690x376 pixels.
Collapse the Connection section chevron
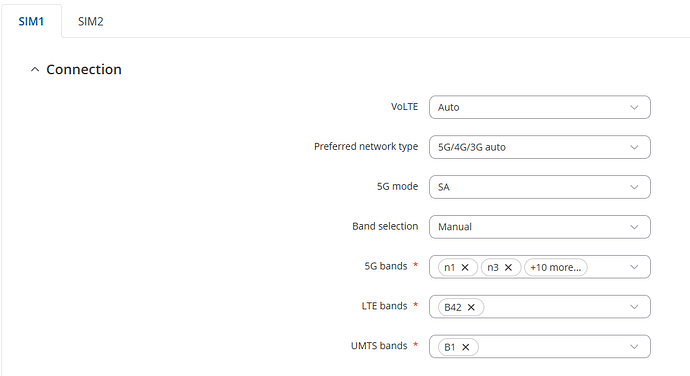coord(35,70)
